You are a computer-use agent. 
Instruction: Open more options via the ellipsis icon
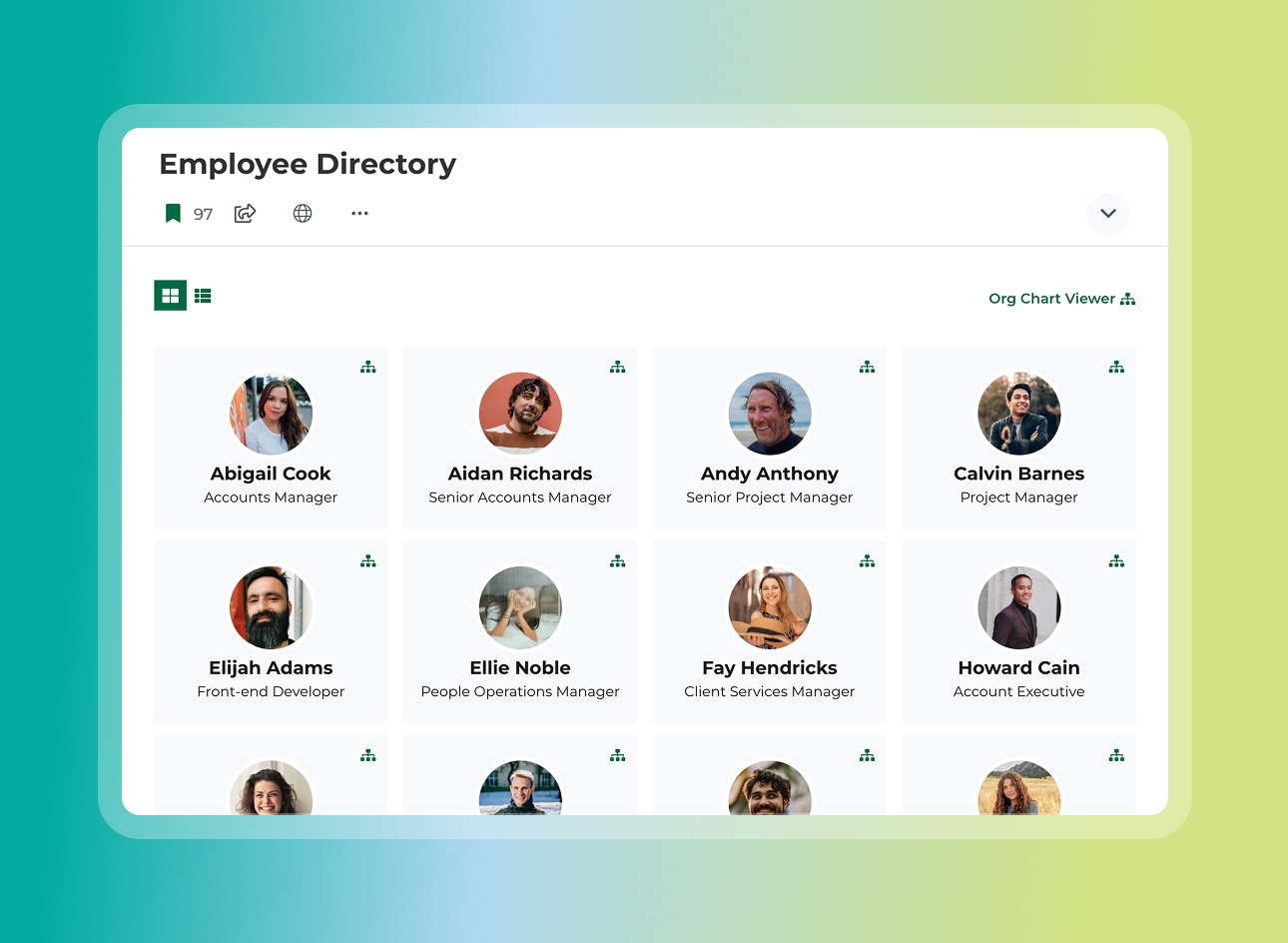point(359,213)
